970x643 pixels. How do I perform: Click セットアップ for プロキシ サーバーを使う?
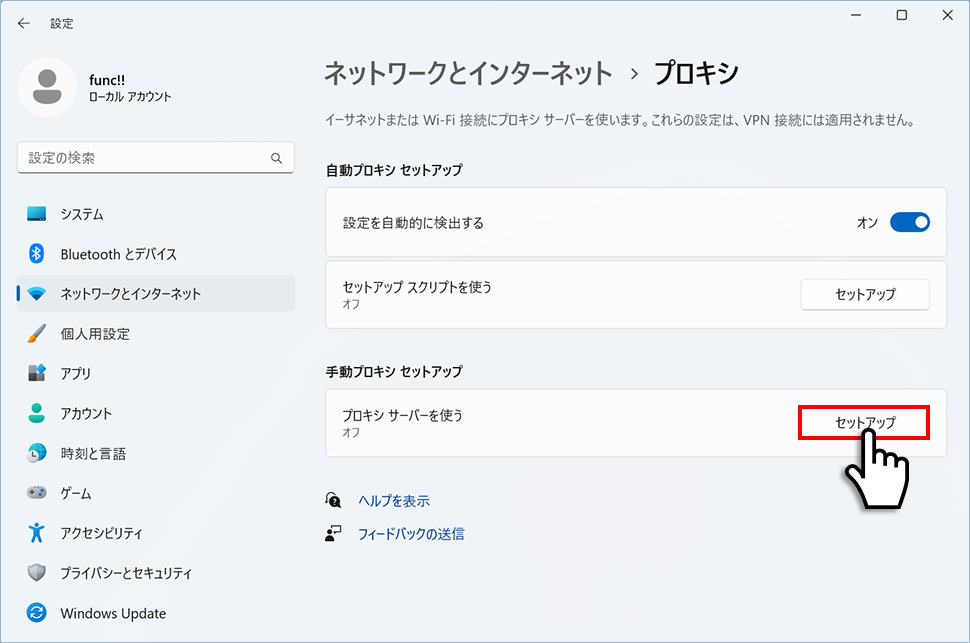(x=864, y=423)
